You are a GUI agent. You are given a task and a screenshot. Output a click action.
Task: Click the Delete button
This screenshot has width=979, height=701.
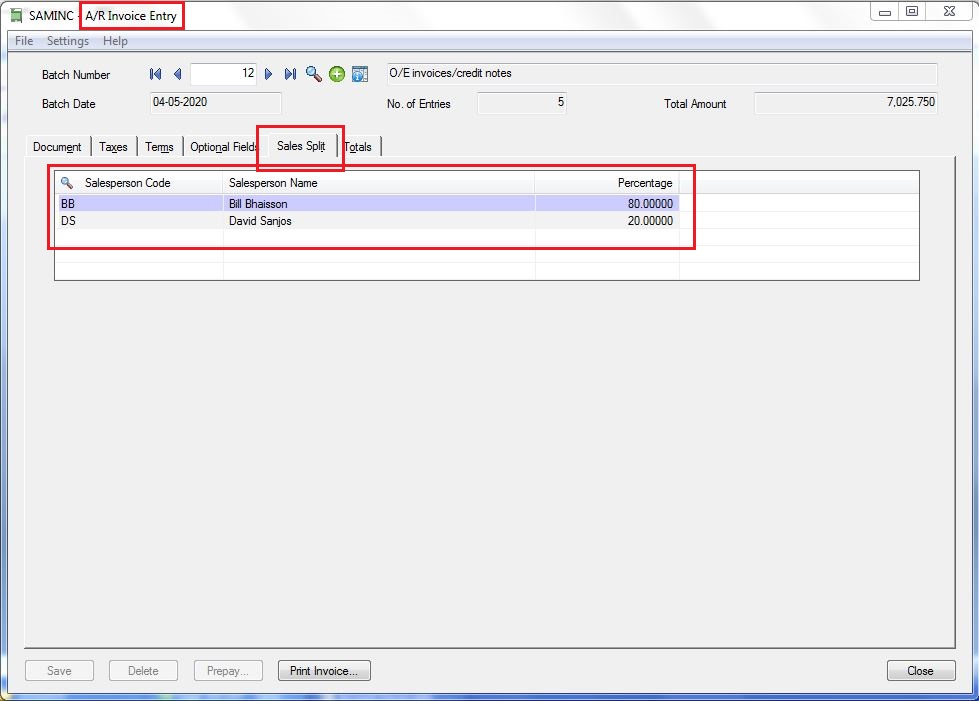143,670
